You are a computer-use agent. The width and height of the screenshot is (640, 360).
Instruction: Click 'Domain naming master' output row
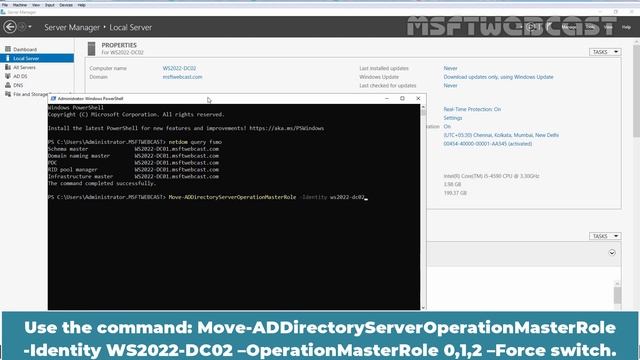(133, 156)
